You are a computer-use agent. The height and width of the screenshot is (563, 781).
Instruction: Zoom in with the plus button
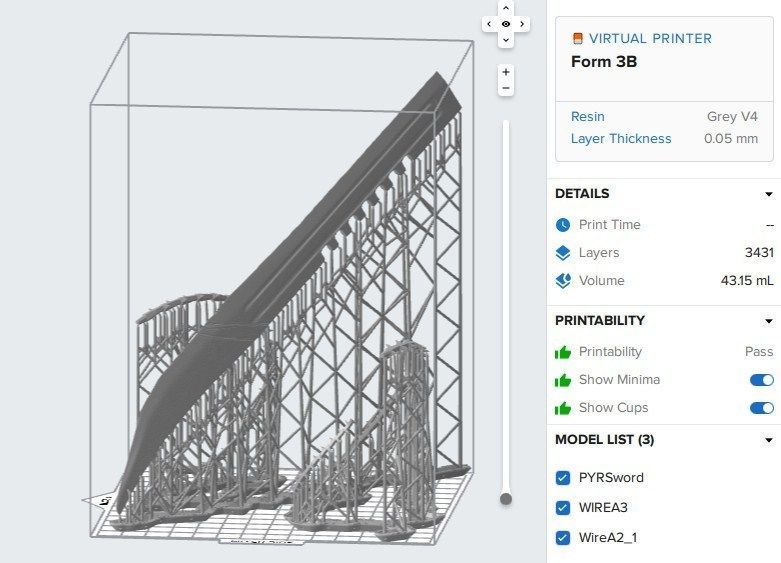[506, 72]
